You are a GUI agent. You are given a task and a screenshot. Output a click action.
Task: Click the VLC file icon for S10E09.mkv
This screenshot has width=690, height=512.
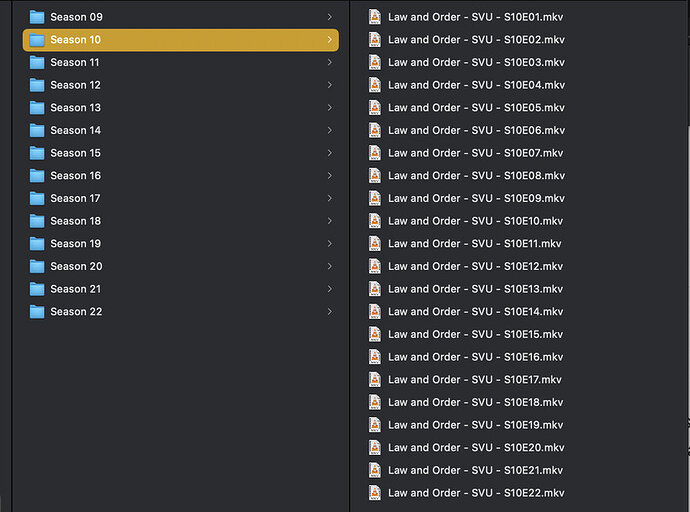(x=374, y=198)
